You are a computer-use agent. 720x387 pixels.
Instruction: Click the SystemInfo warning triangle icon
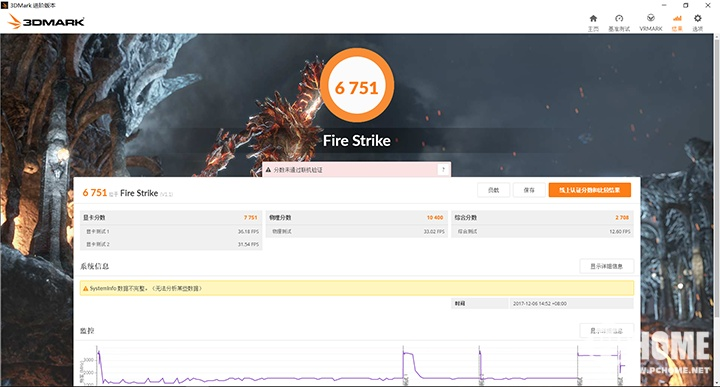85,289
